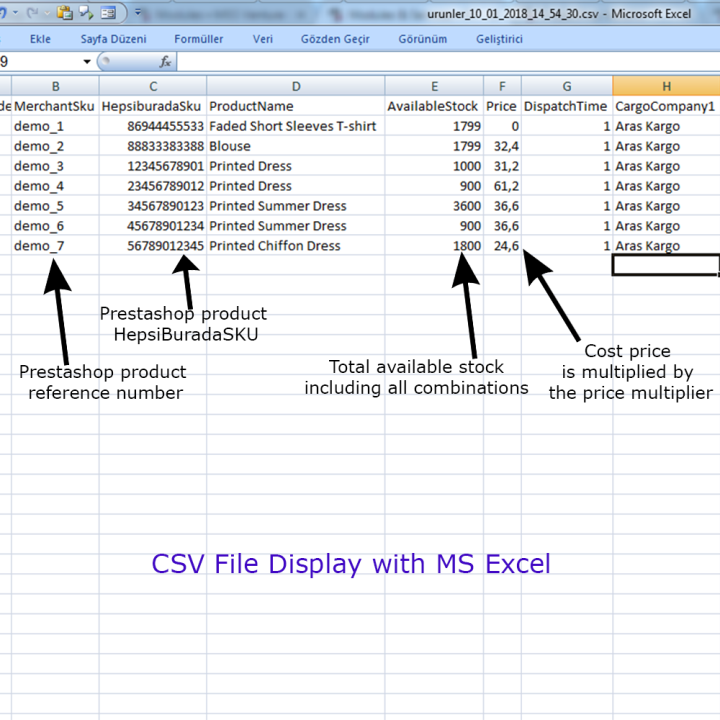
Task: Go to the Formüller ribbon tab
Action: [x=198, y=39]
